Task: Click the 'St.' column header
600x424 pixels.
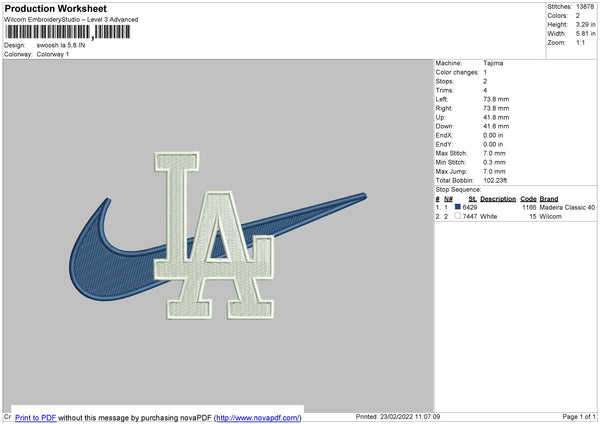Action: [473, 199]
